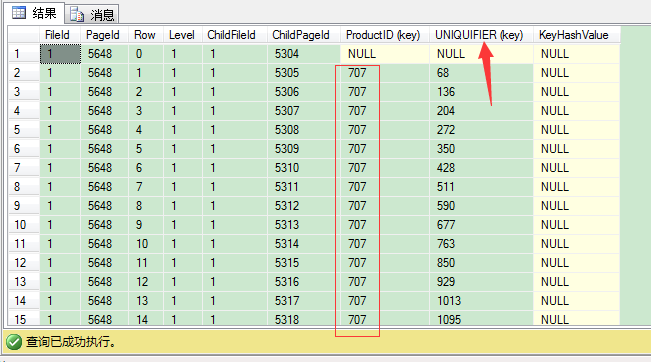Select the ChildFileId column header

pos(235,35)
